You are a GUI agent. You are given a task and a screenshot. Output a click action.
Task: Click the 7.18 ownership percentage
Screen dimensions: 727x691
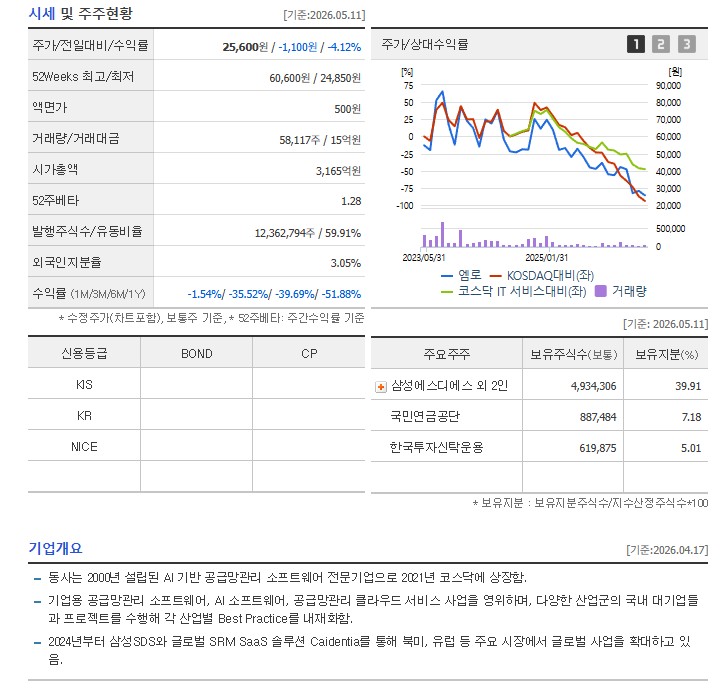coord(691,417)
